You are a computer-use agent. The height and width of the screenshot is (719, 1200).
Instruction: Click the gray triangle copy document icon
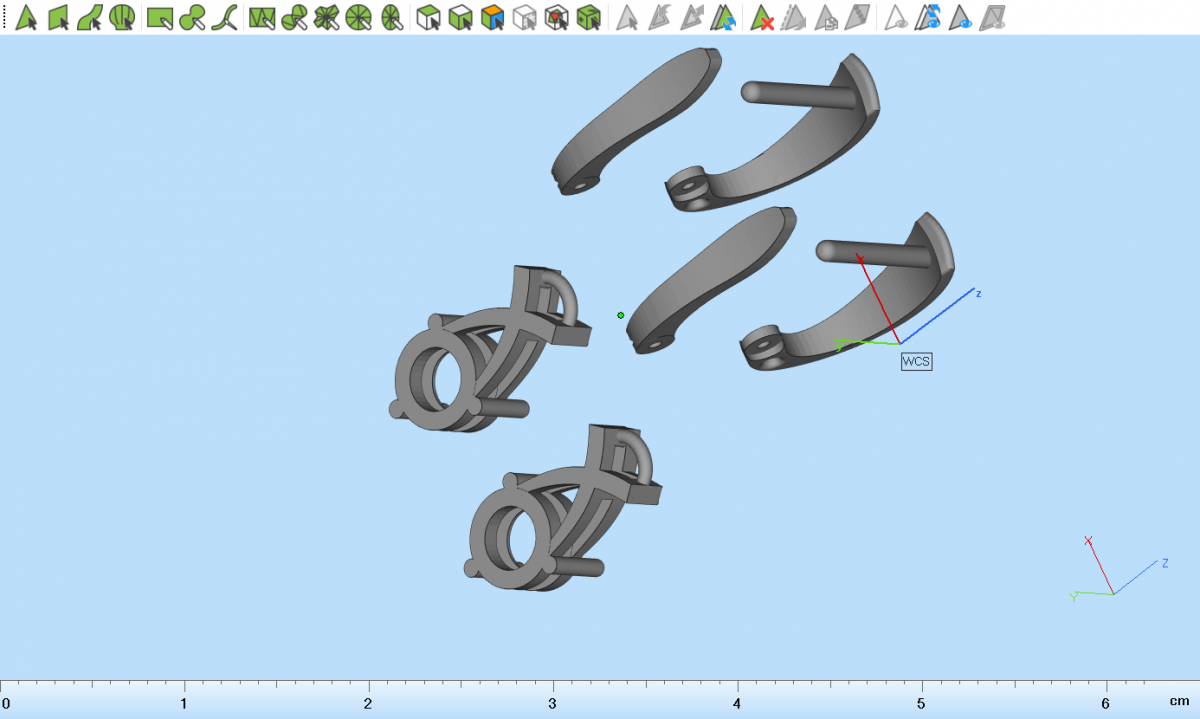(826, 17)
